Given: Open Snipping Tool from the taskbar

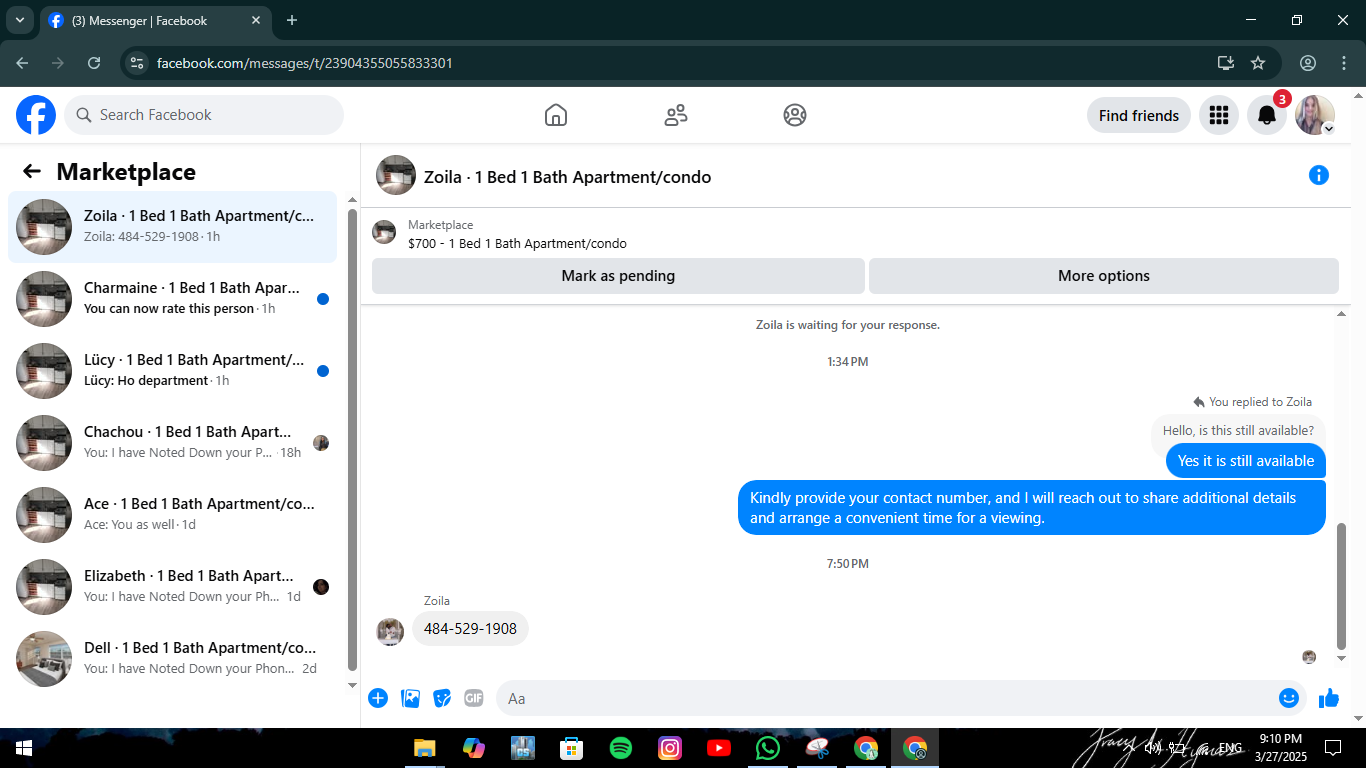Looking at the screenshot, I should 817,748.
